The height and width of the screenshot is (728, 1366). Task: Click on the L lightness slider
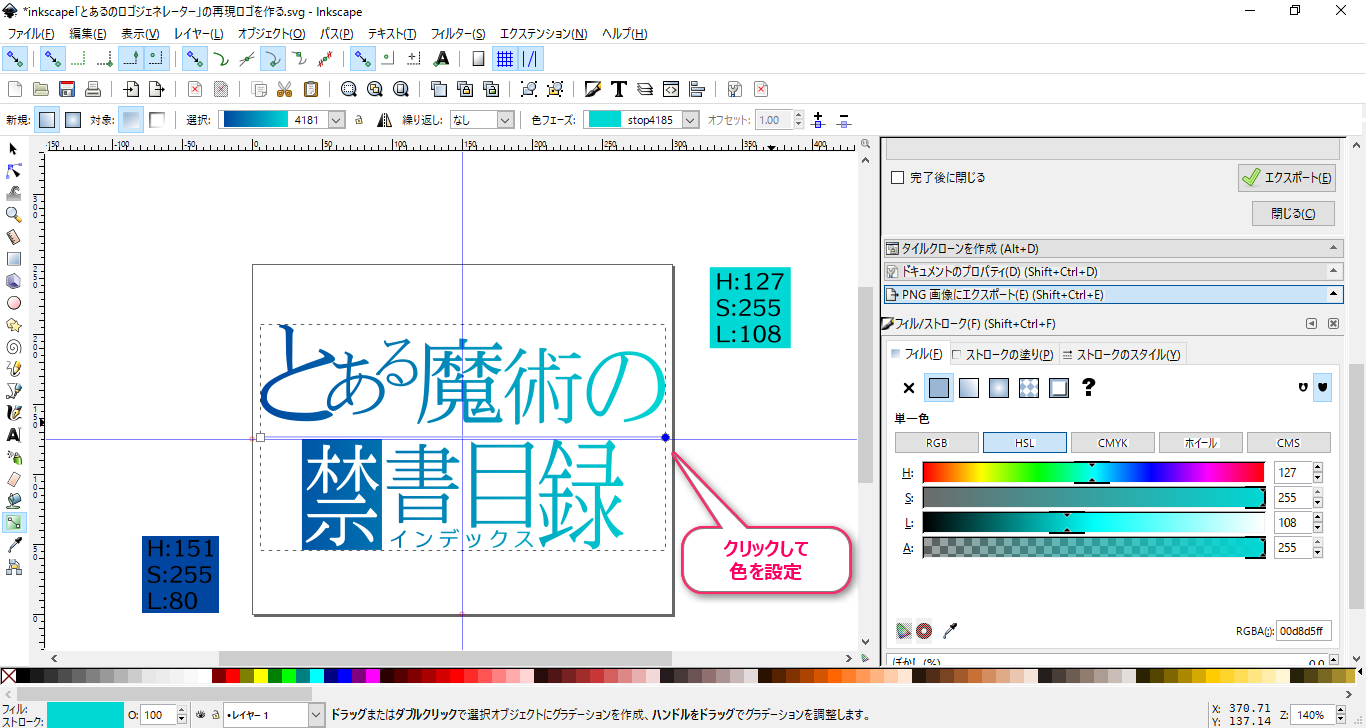click(x=1094, y=522)
